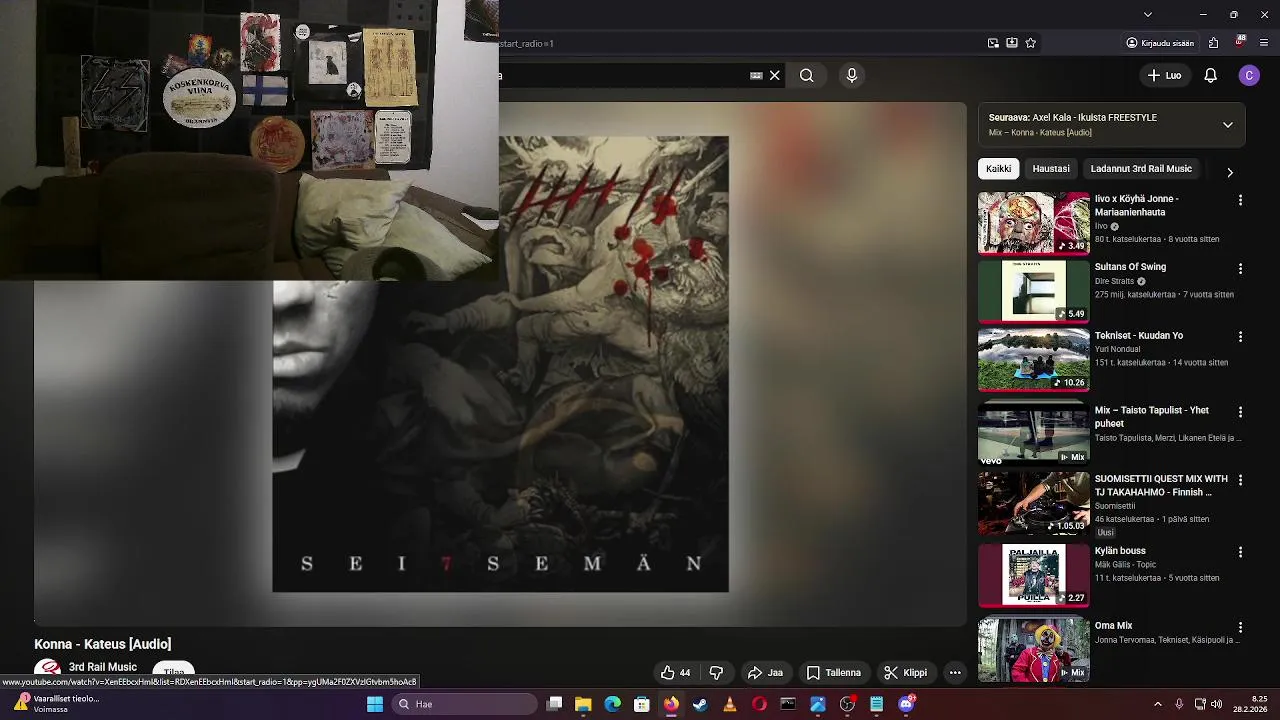Dislike the video with thumbs down
Viewport: 1280px width, 720px height.
click(x=716, y=672)
